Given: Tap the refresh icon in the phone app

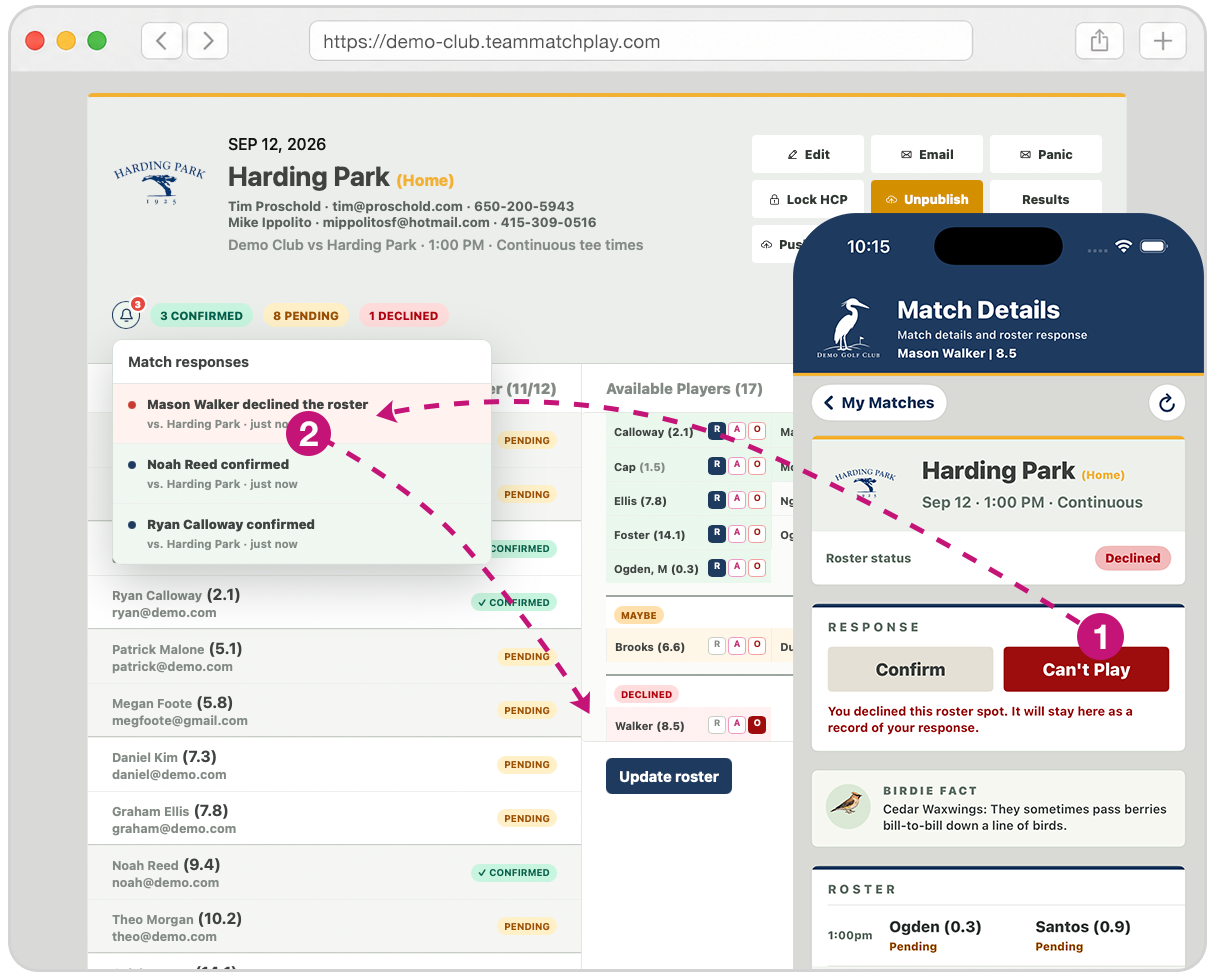Looking at the screenshot, I should click(1166, 403).
